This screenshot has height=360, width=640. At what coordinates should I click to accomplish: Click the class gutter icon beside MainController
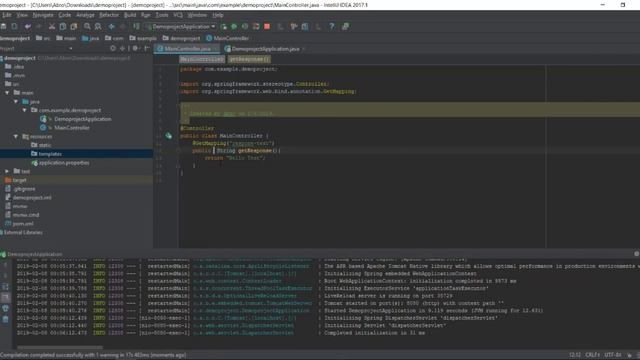169,136
